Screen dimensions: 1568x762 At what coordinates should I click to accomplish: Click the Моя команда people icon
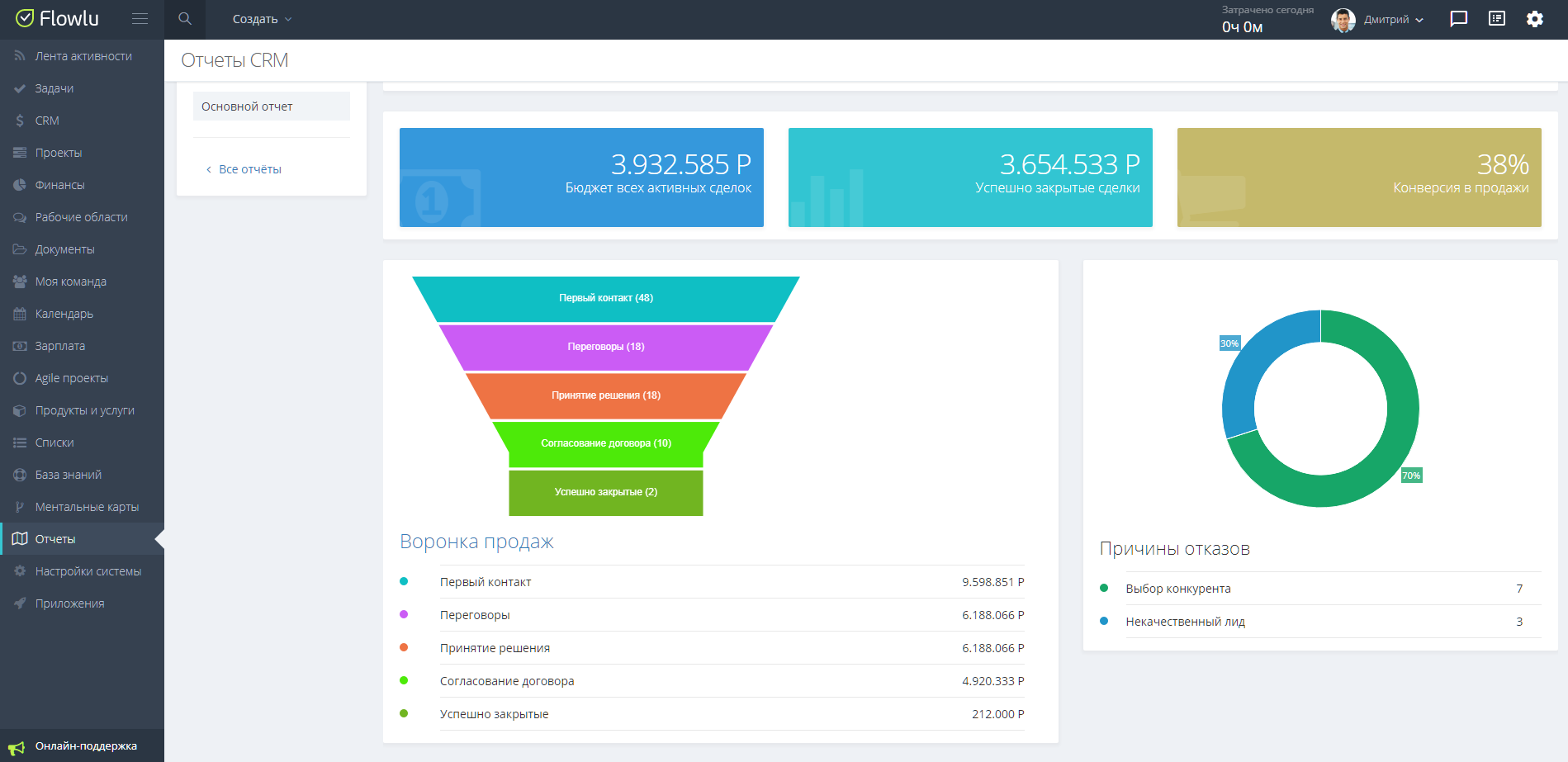coord(20,282)
